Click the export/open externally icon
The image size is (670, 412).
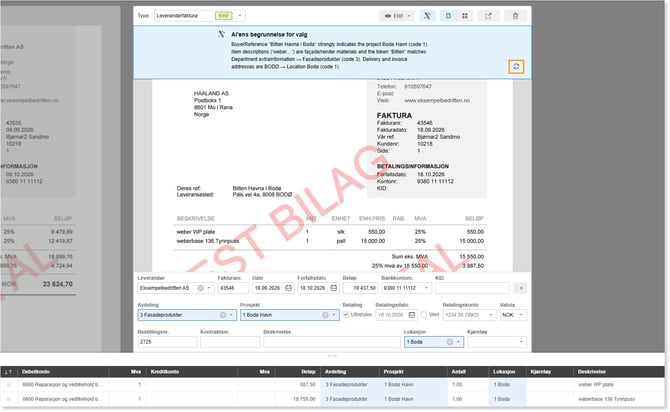pyautogui.click(x=488, y=16)
